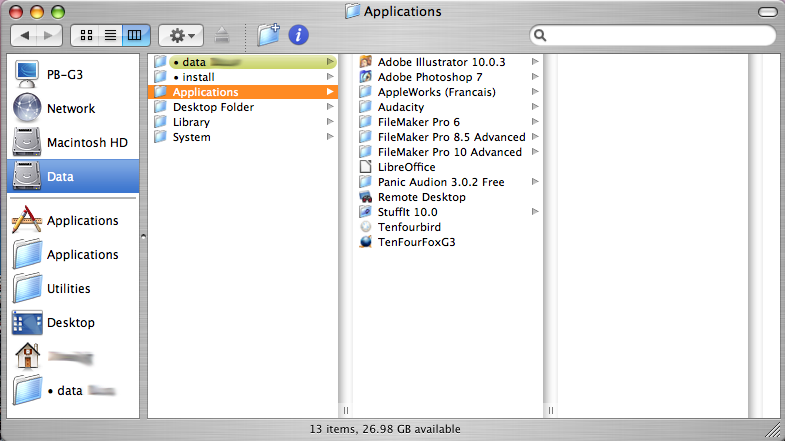Switch to icon view mode
The image size is (785, 441).
click(87, 35)
